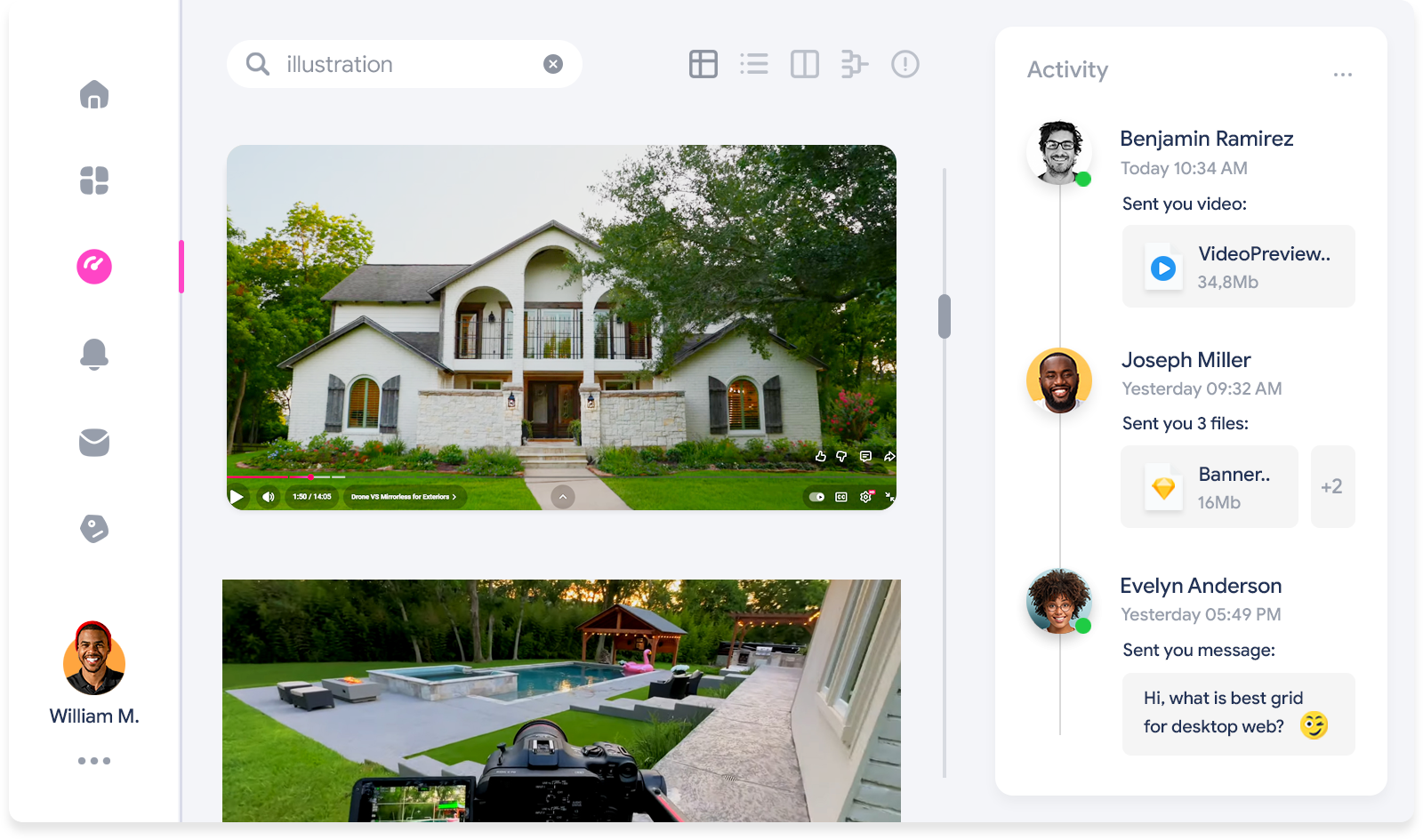
Task: Open the four-square apps grid sidebar item
Action: (94, 180)
